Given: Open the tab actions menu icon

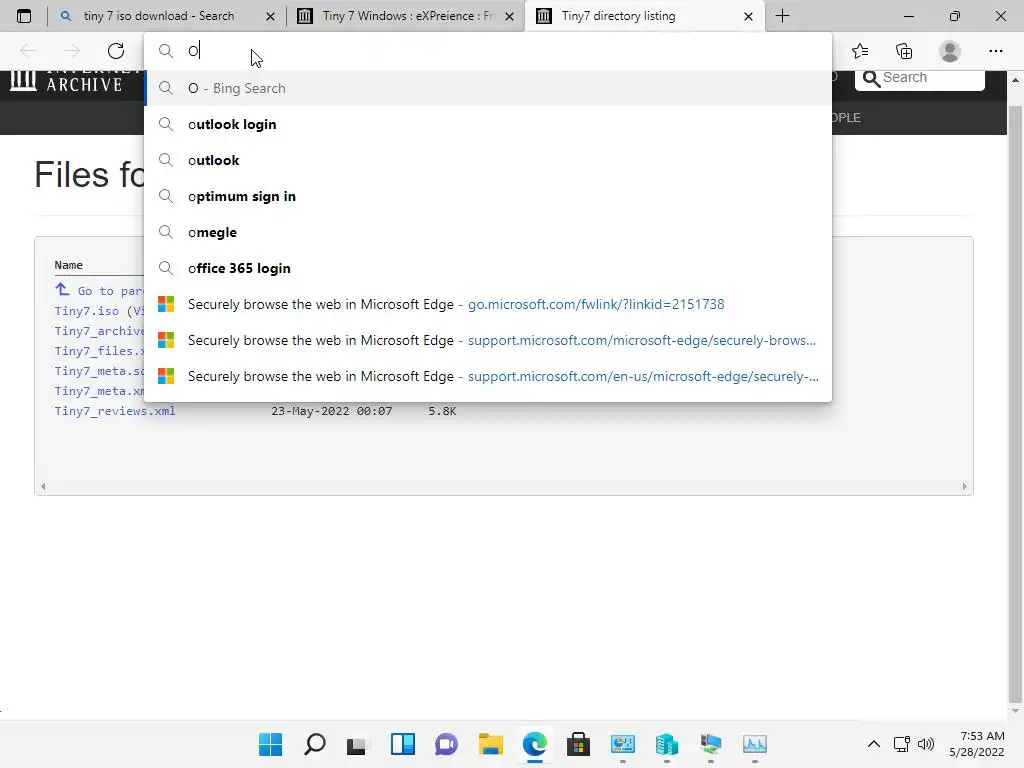Looking at the screenshot, I should [x=24, y=16].
